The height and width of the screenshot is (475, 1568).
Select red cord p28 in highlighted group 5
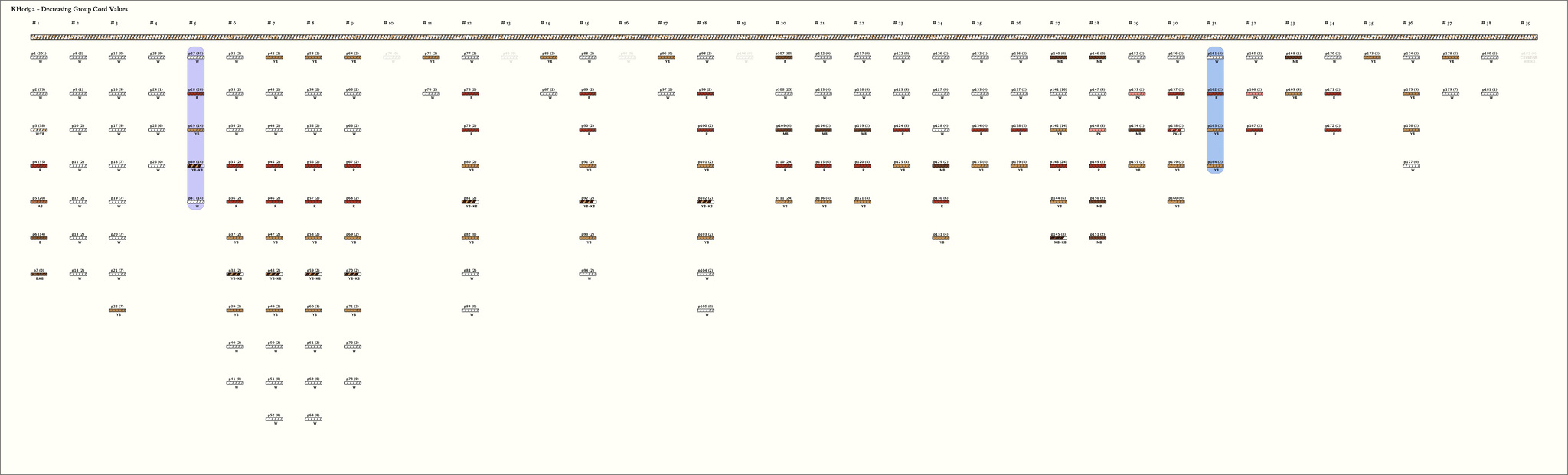click(x=196, y=93)
